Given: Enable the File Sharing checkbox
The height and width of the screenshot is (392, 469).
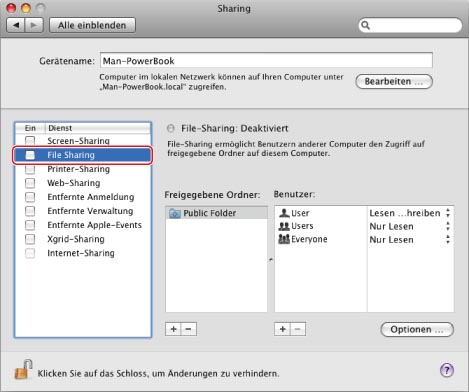Looking at the screenshot, I should pos(30,155).
